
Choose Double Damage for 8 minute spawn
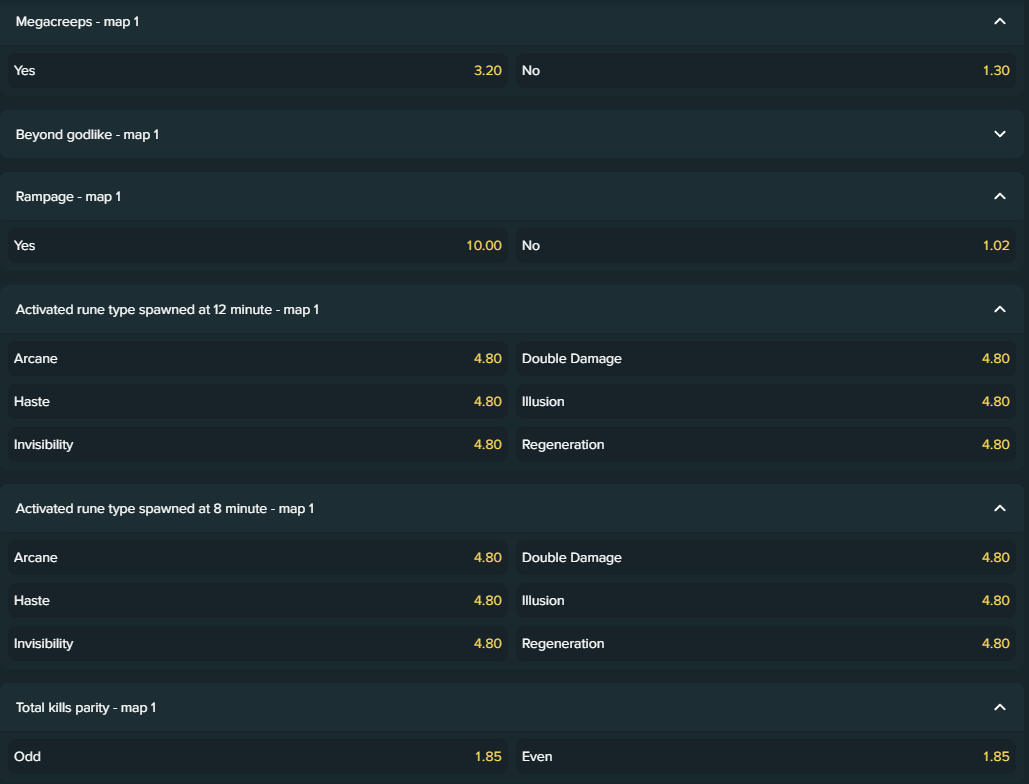click(765, 557)
